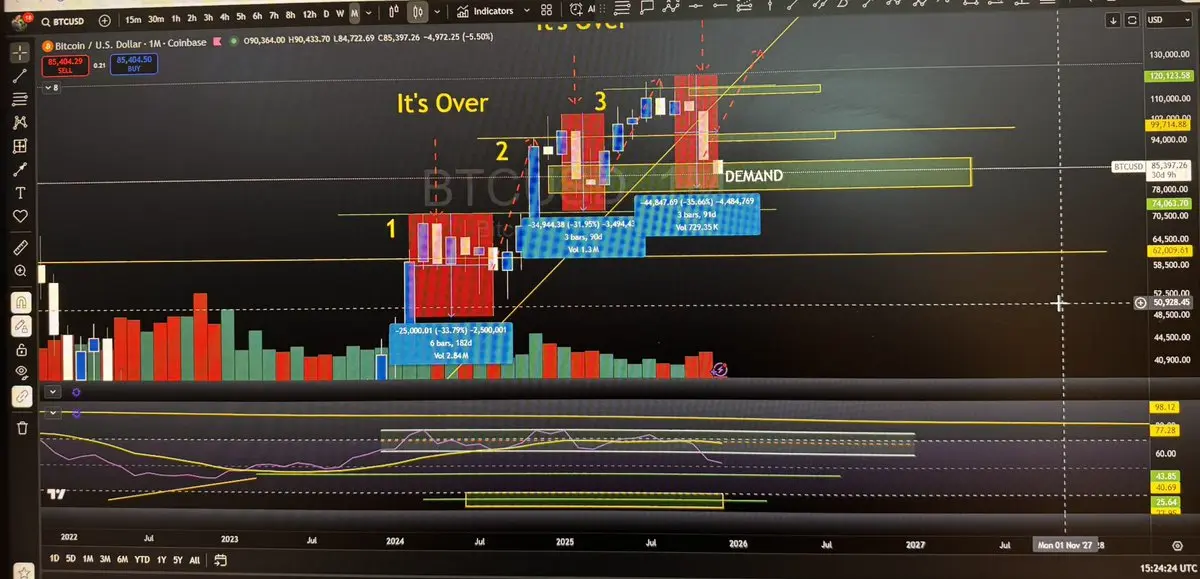Viewport: 1200px width, 579px height.
Task: Select the ruler measure tool
Action: 20,247
